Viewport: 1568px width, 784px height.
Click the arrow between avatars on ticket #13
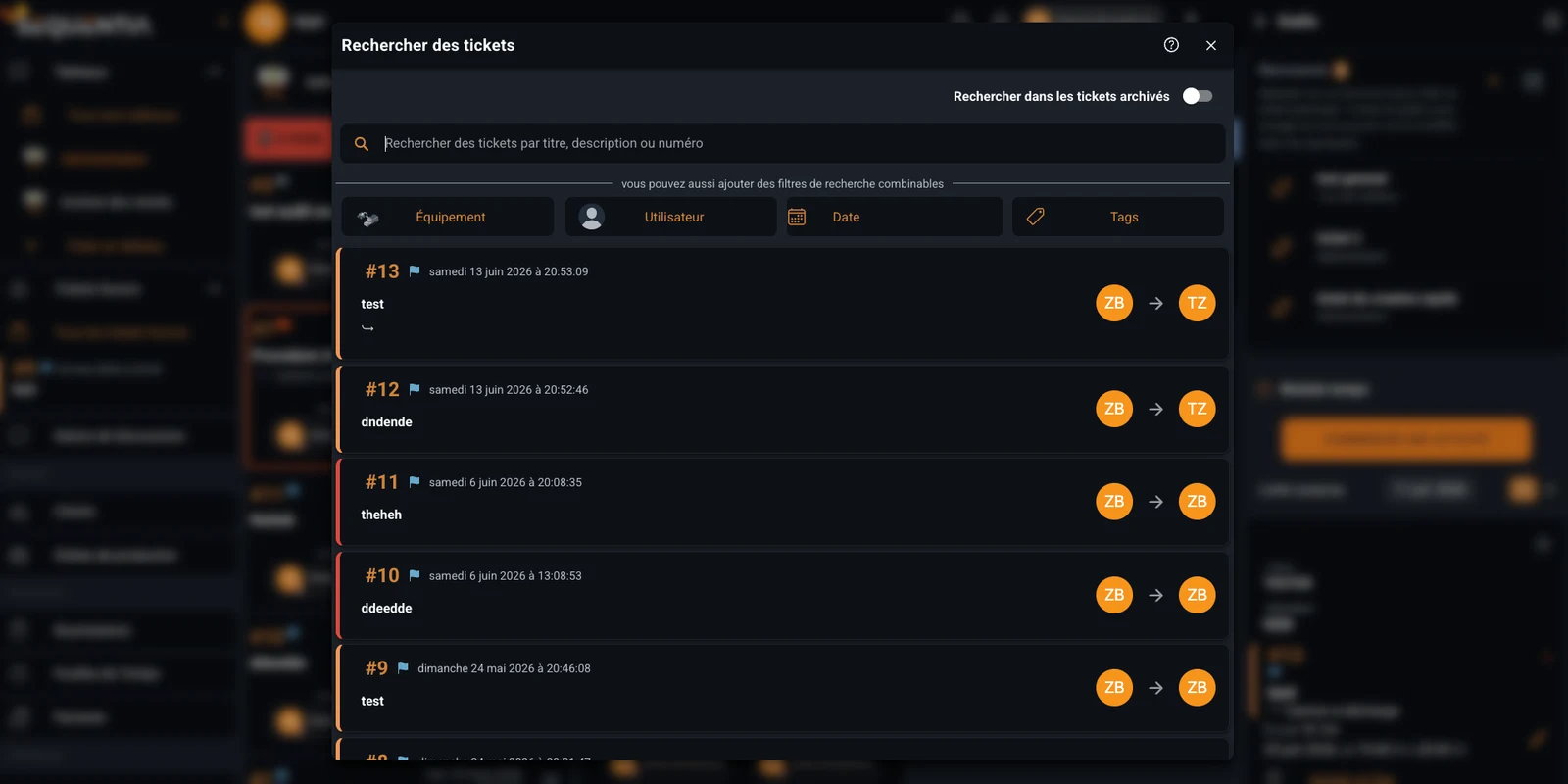point(1155,304)
